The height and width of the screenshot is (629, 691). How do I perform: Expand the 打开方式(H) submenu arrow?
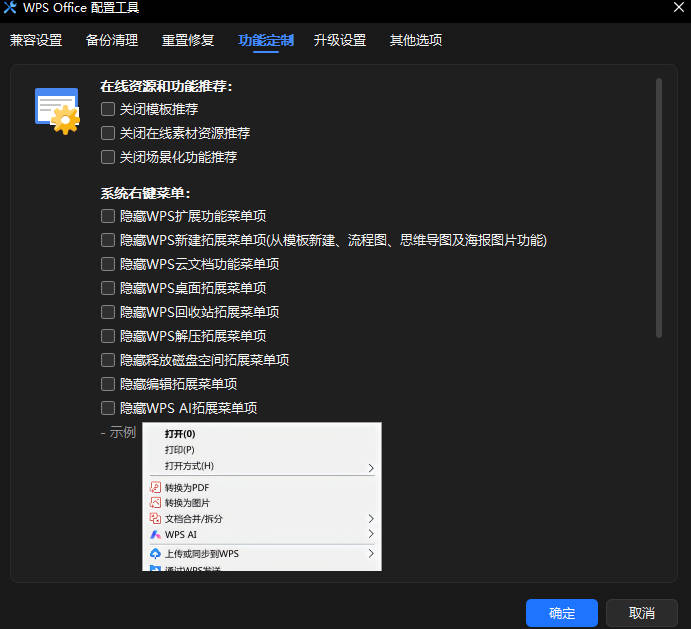371,467
